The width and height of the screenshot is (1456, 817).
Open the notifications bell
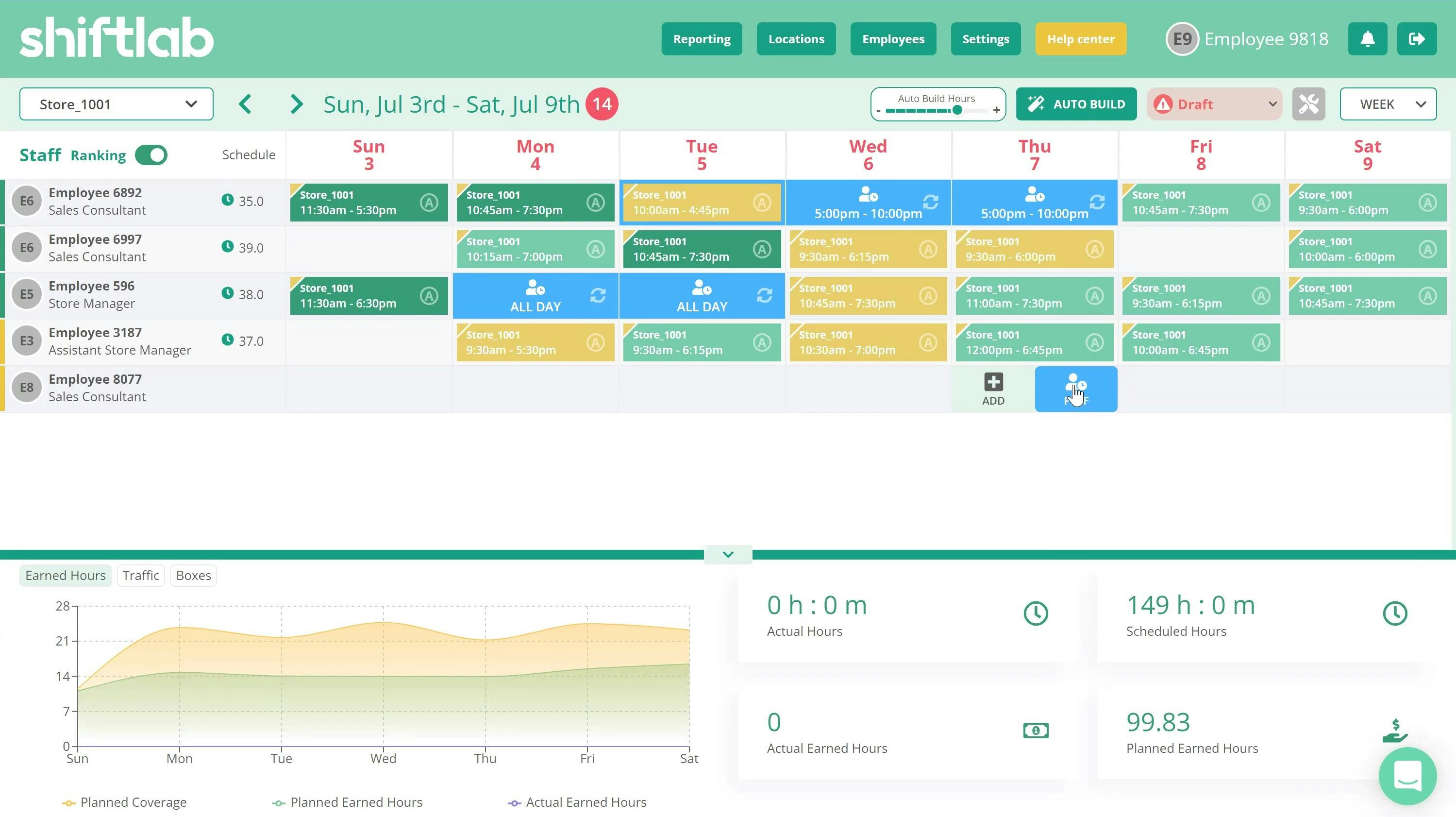click(1367, 39)
